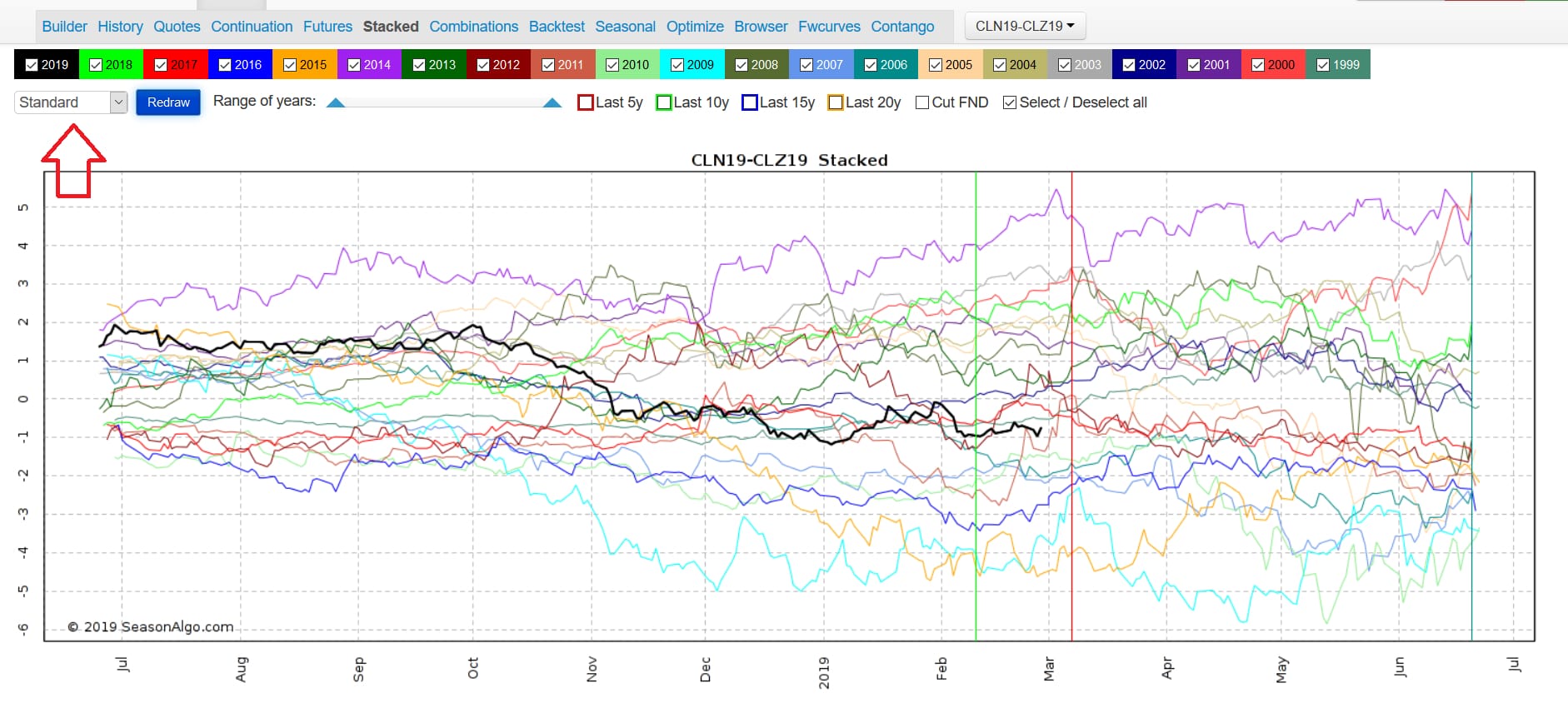Screen dimensions: 1568x728
Task: Click right handle of years range slider
Action: tap(552, 102)
